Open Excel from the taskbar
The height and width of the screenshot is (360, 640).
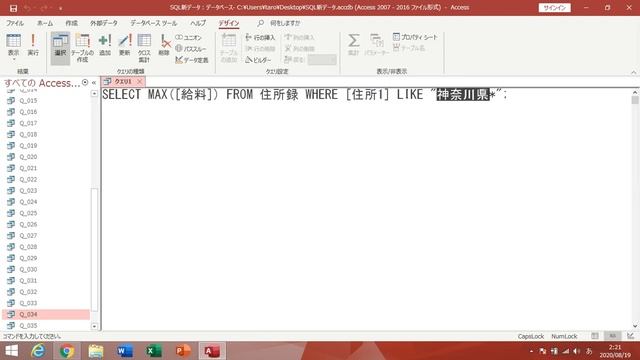click(x=154, y=351)
